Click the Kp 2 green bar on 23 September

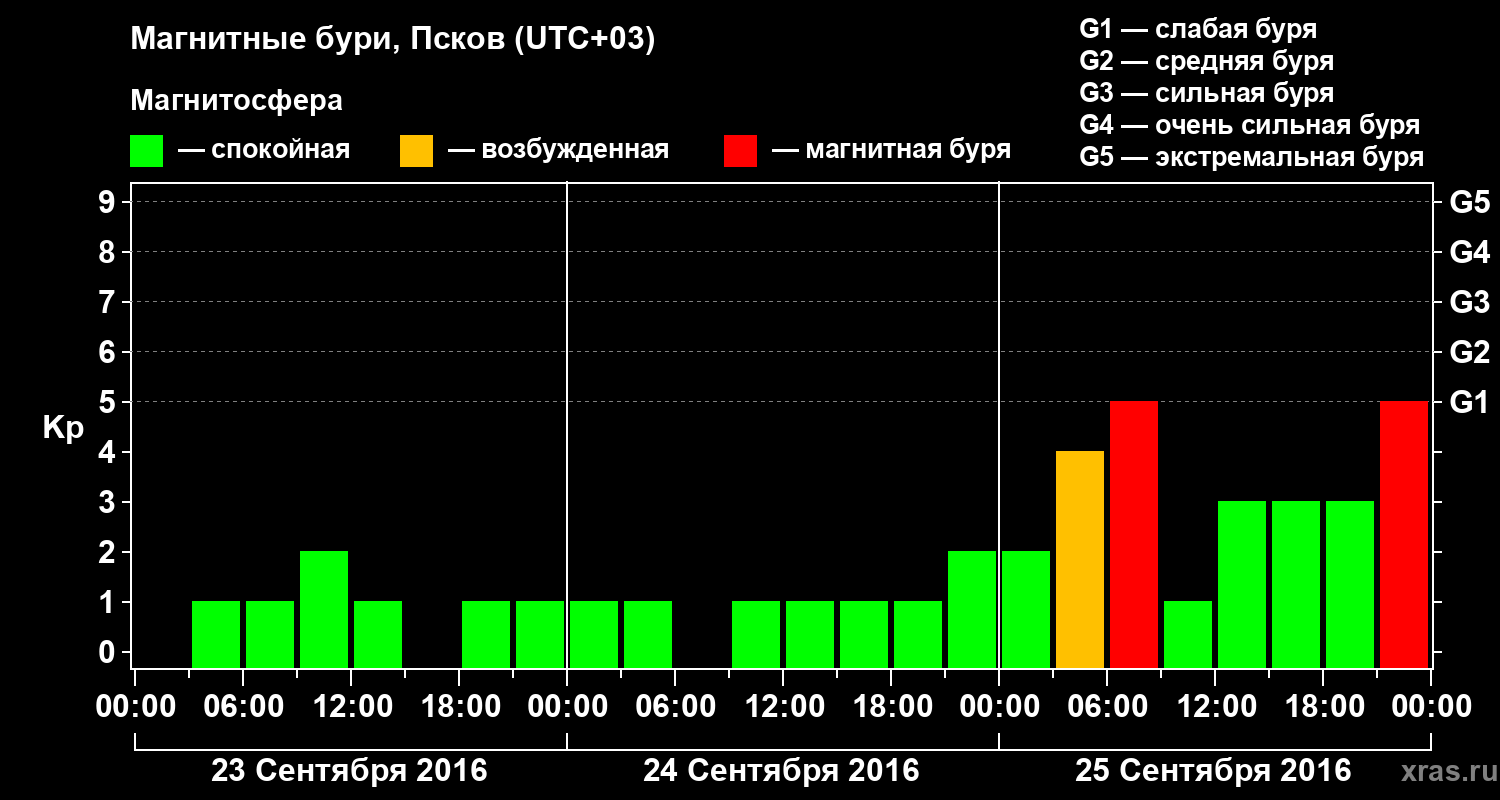324,609
